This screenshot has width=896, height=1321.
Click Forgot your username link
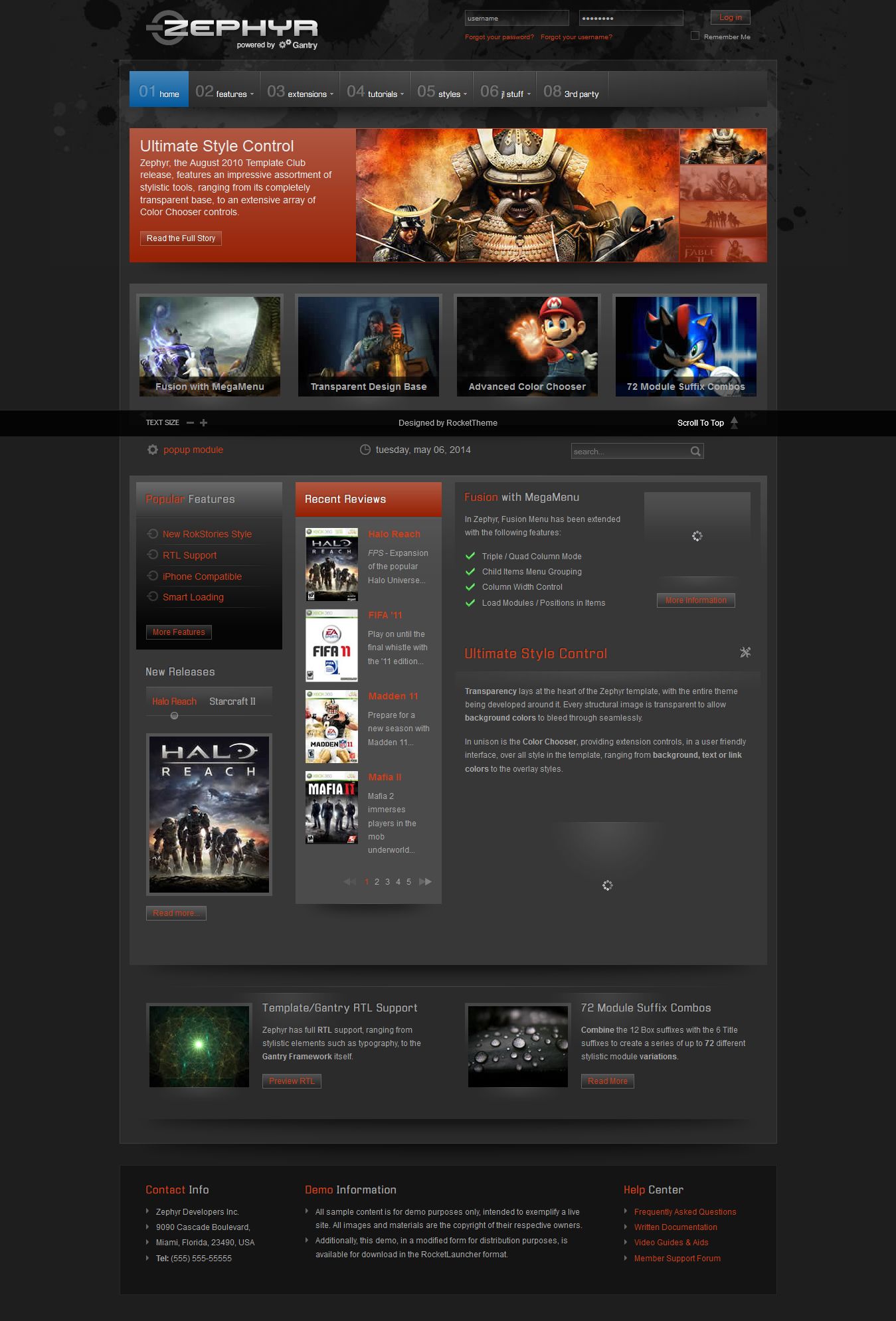click(x=577, y=37)
